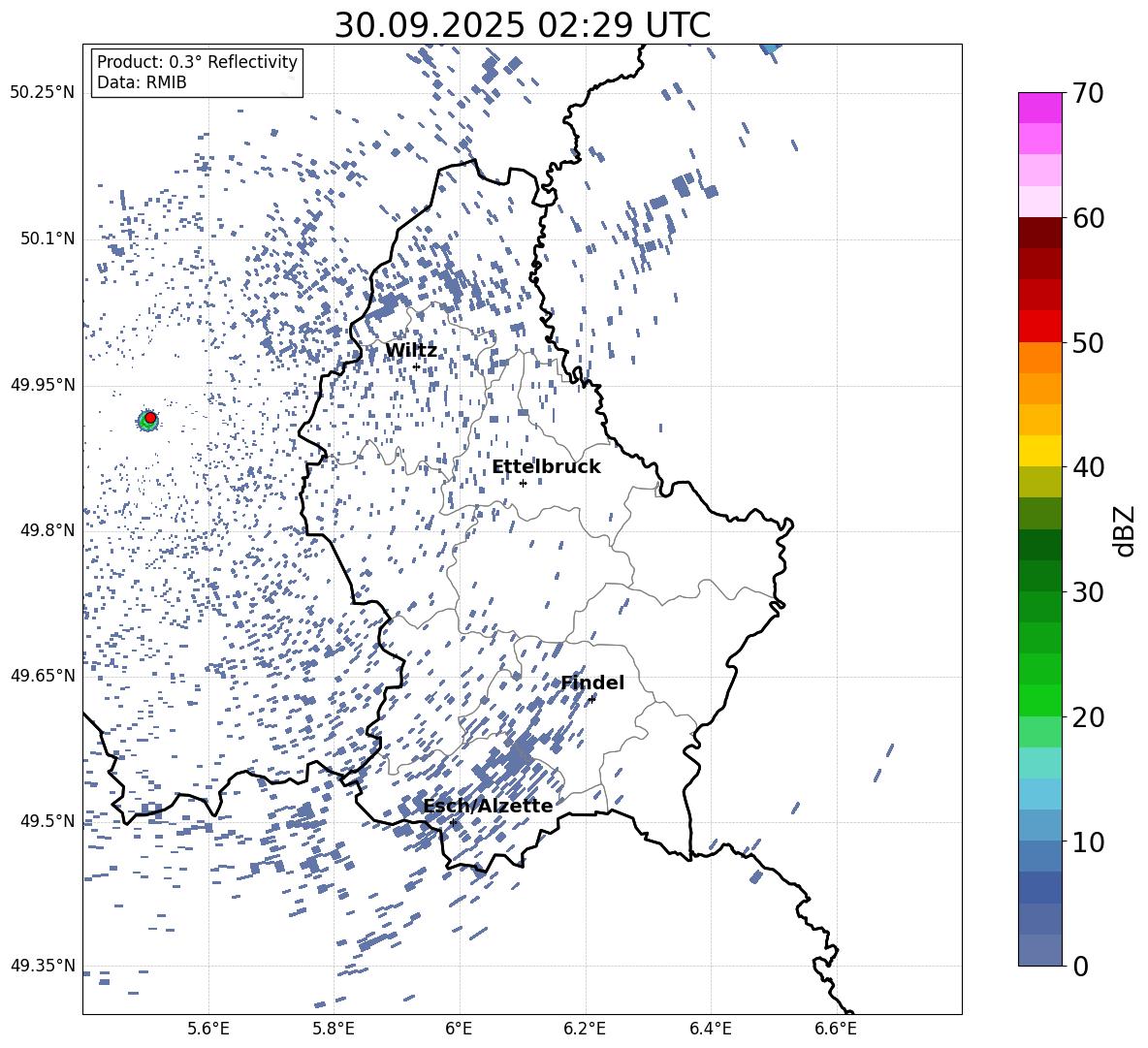Viewport: 1148px width, 1048px height.
Task: Select the Ettelbruck city label
Action: pos(546,467)
